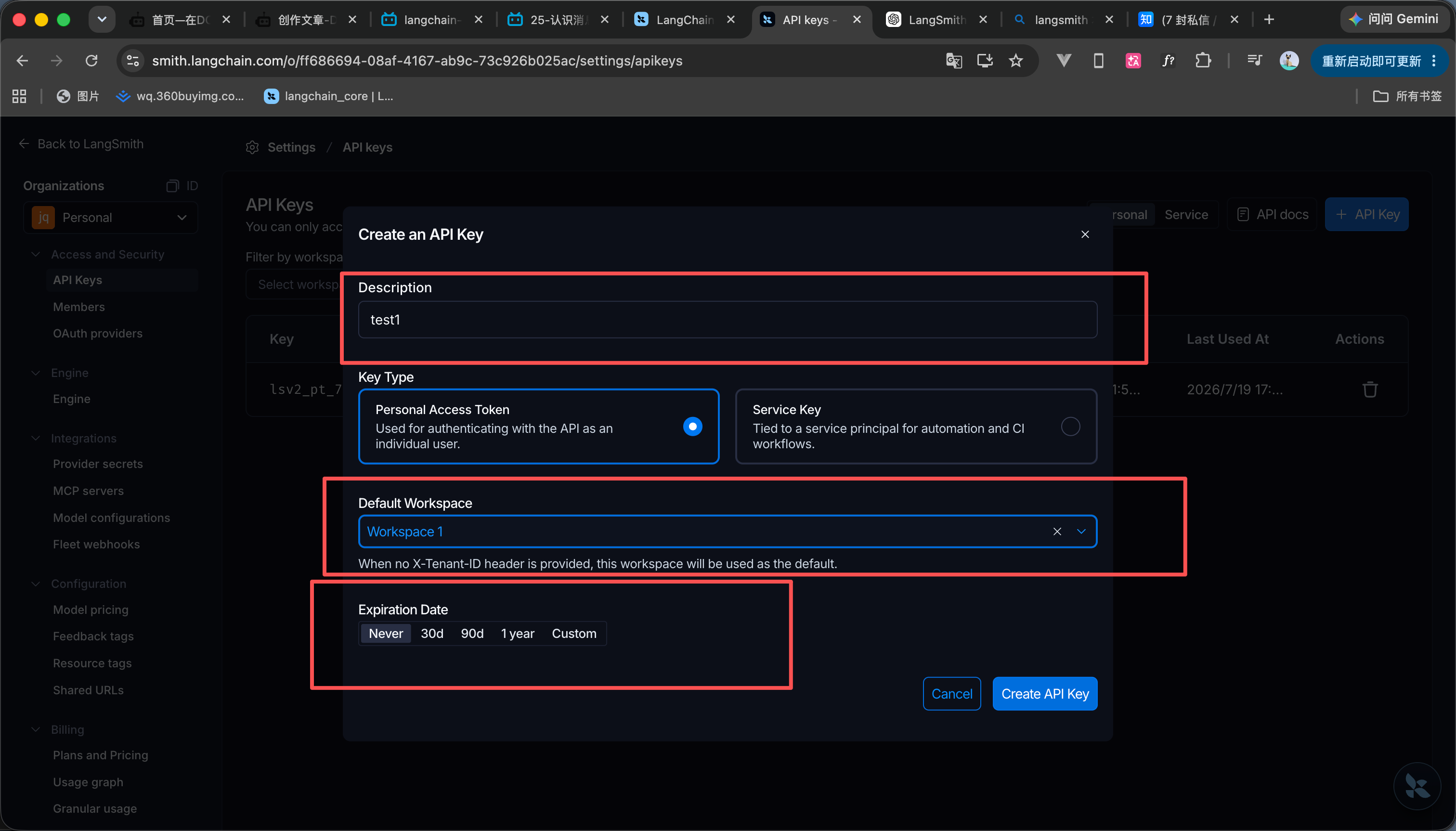Viewport: 1456px width, 831px height.
Task: Set expiration to Never
Action: [x=385, y=634]
